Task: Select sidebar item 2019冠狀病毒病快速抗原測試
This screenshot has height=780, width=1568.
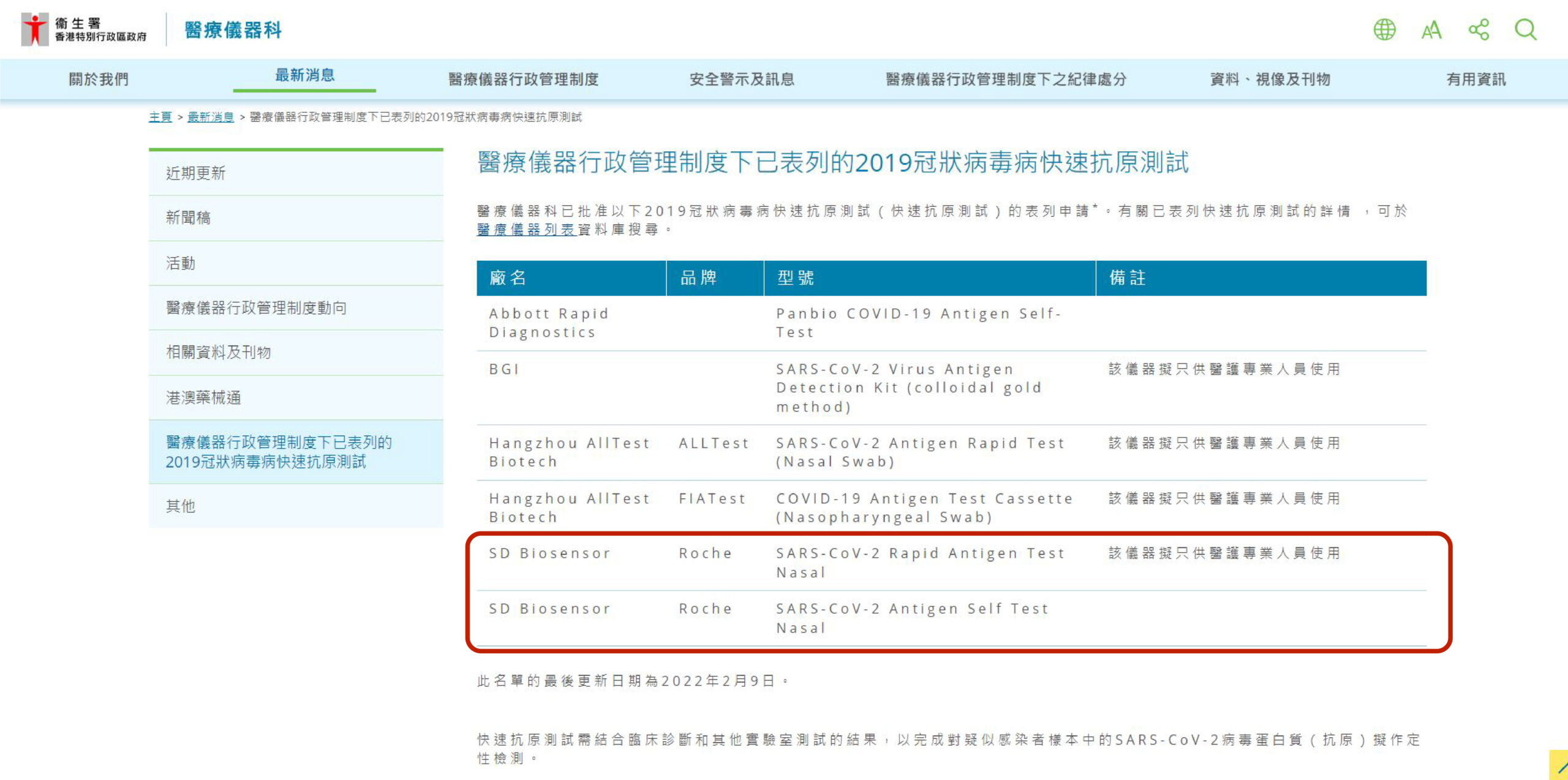Action: click(x=296, y=452)
